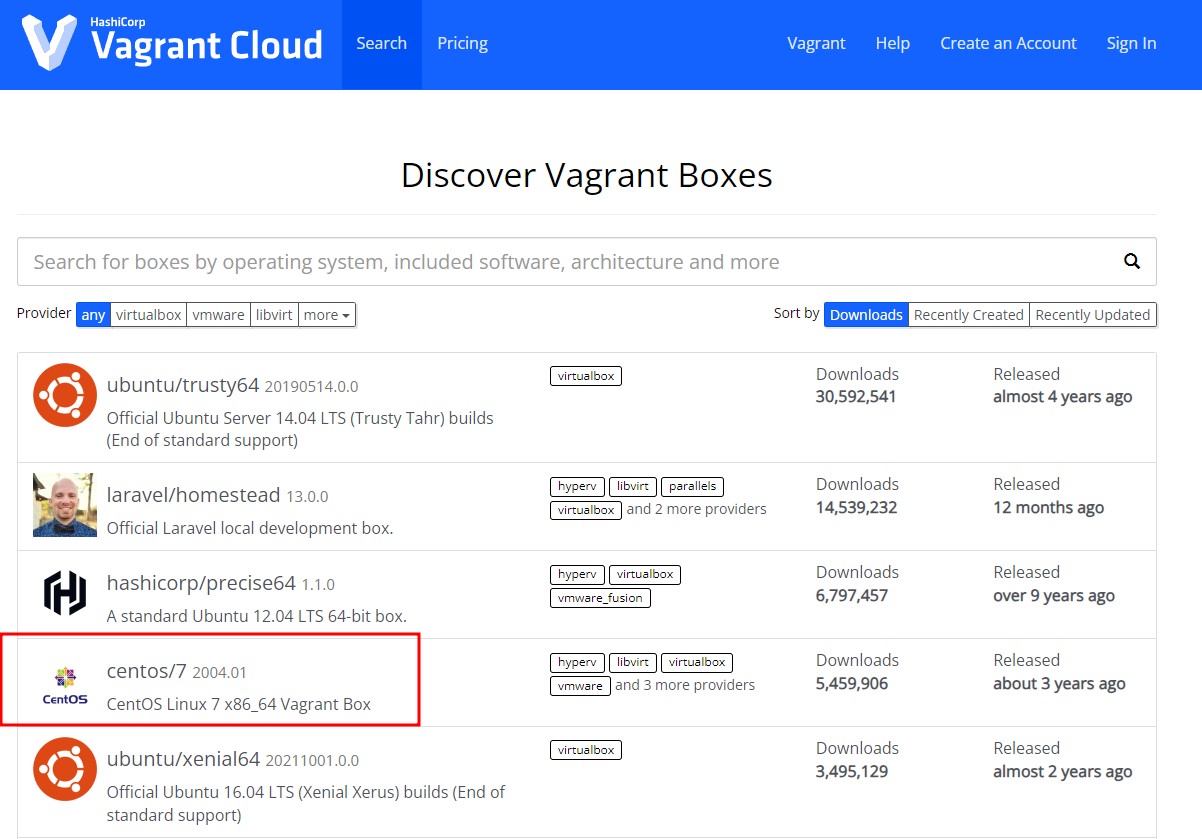The width and height of the screenshot is (1202, 839).
Task: Click 'almost 4 years ago' release date
Action: 1062,396
